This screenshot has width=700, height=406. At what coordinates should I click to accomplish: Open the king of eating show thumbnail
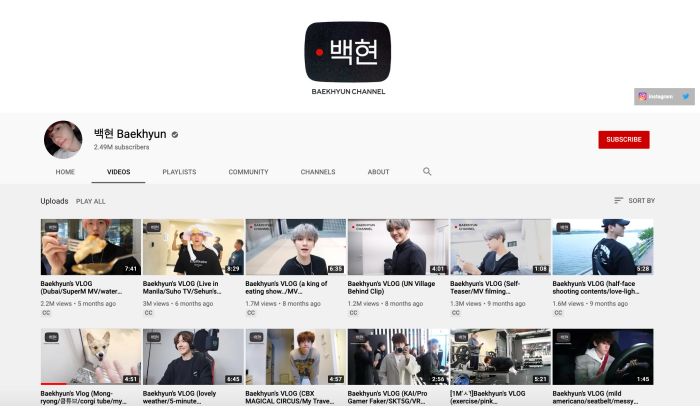pos(296,247)
